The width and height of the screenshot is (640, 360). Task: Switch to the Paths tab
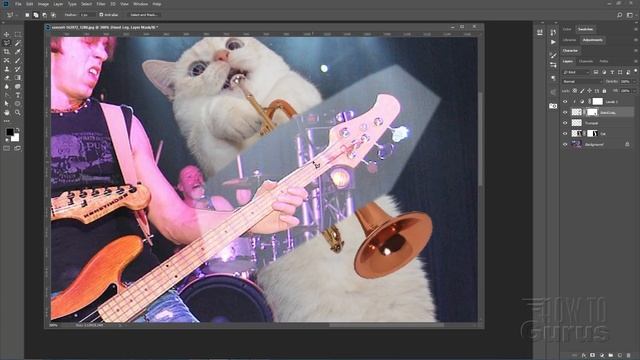(x=604, y=61)
